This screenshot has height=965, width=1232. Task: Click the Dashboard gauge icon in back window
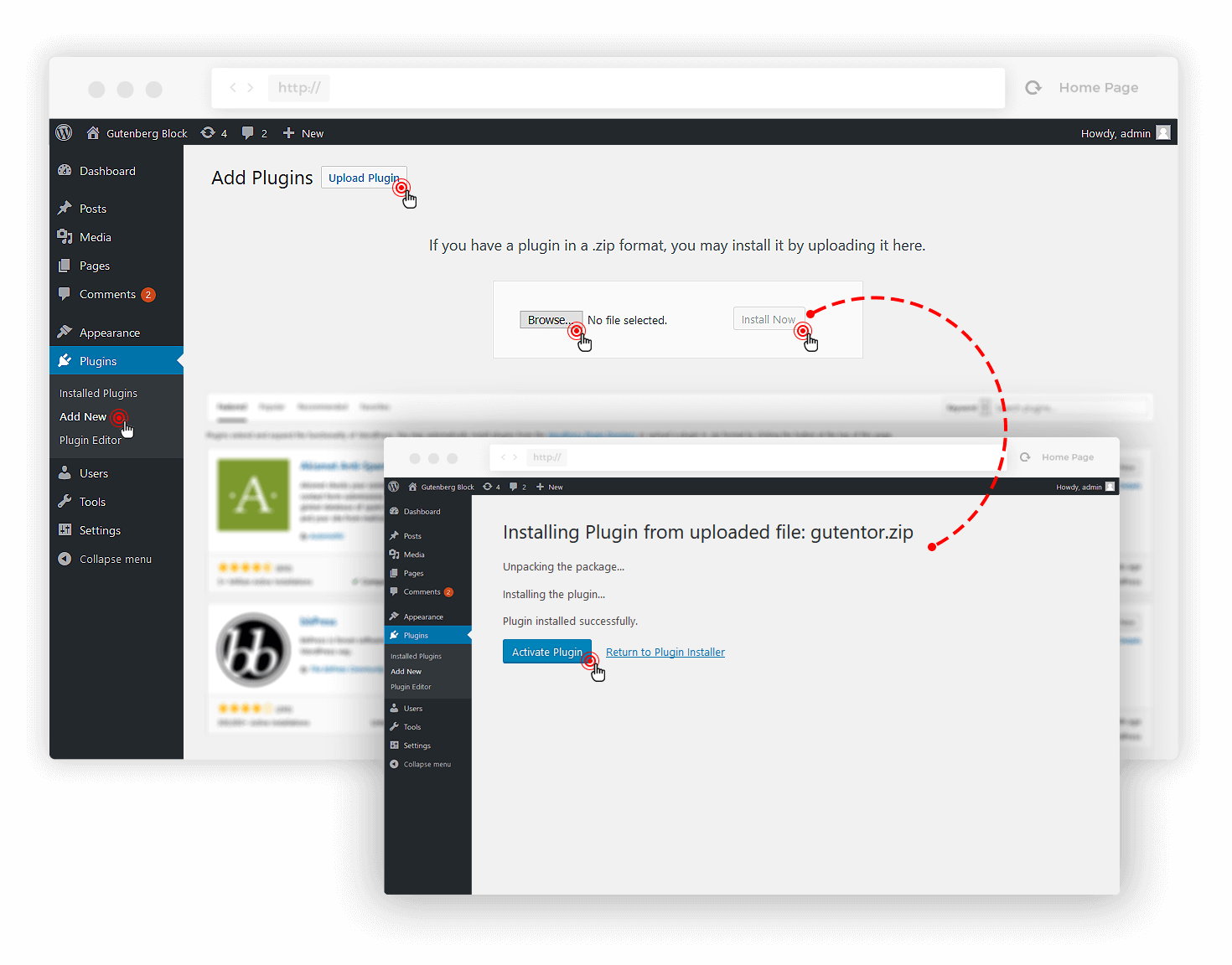point(65,170)
